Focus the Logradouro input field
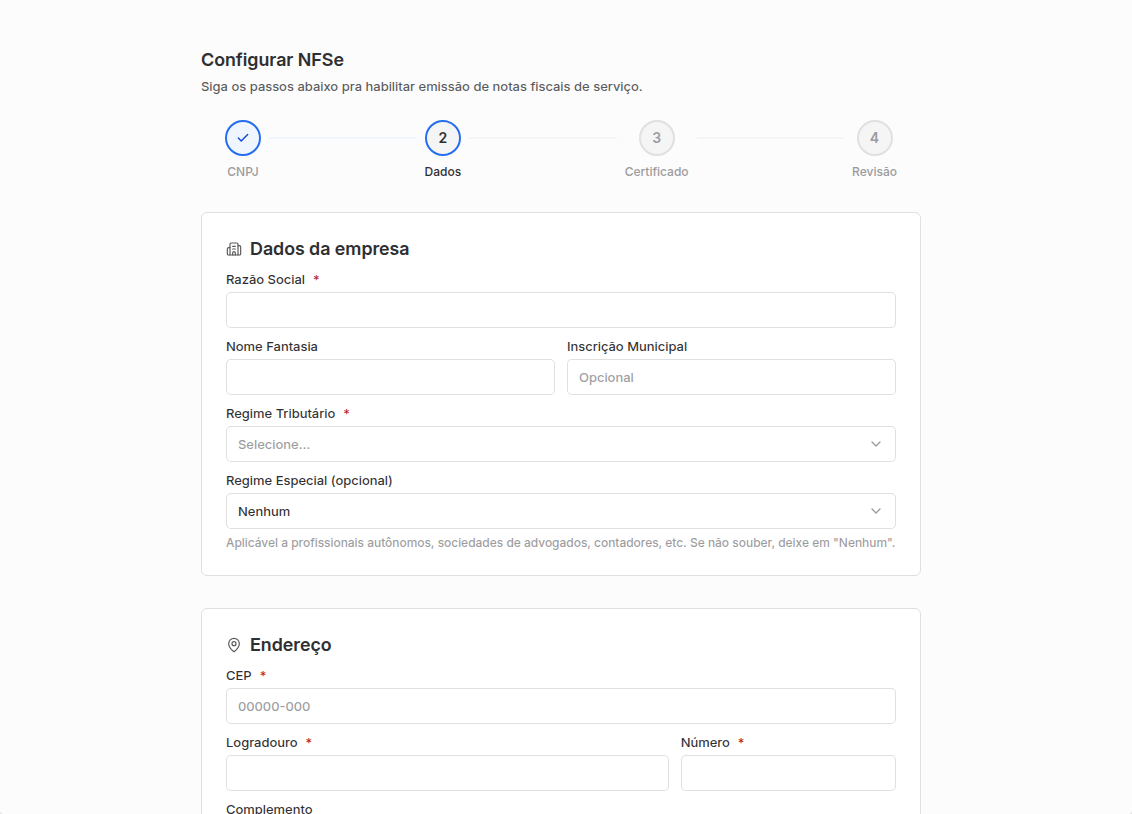The height and width of the screenshot is (814, 1132). (x=447, y=774)
